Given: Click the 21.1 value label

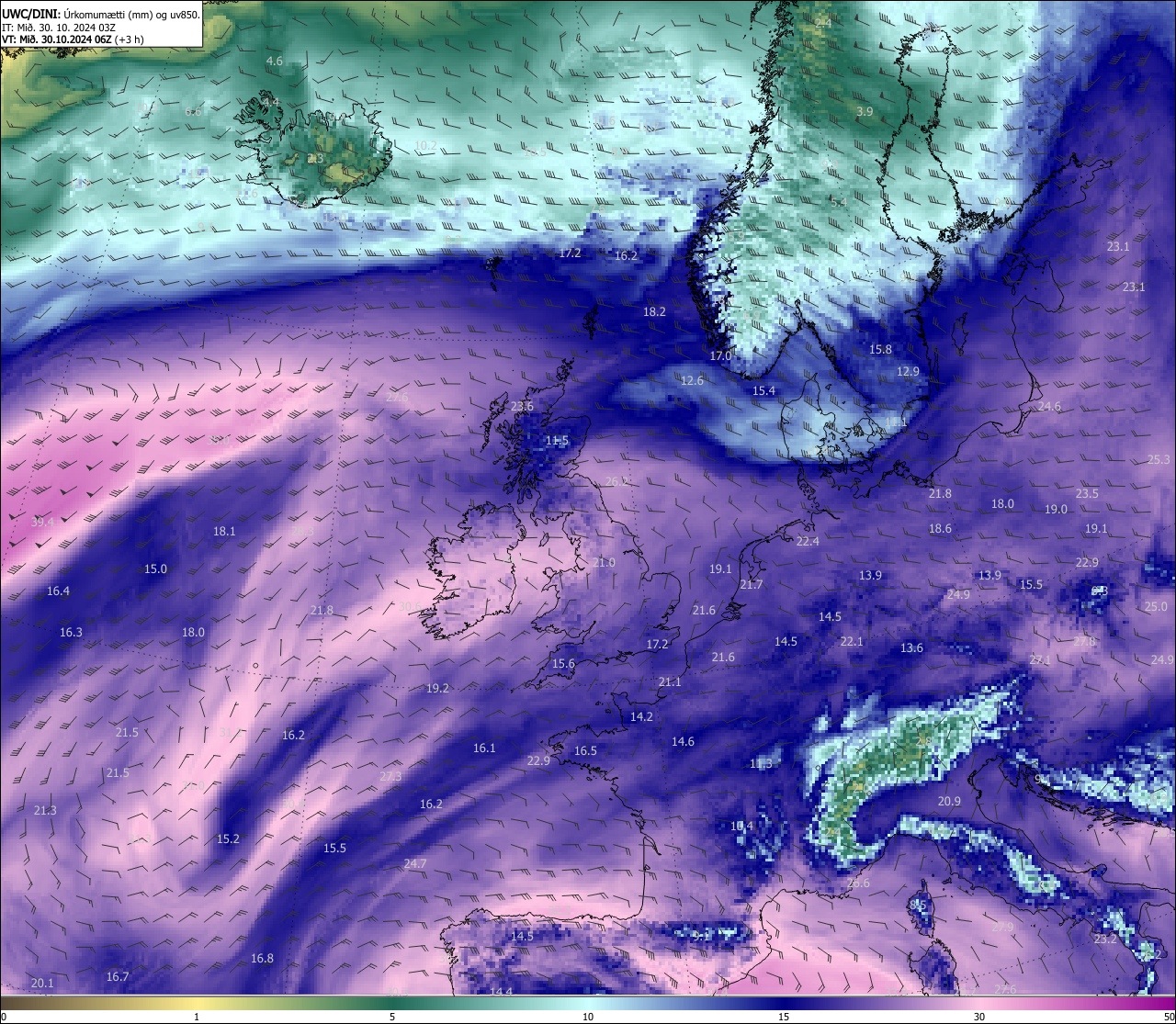Looking at the screenshot, I should click(x=670, y=681).
